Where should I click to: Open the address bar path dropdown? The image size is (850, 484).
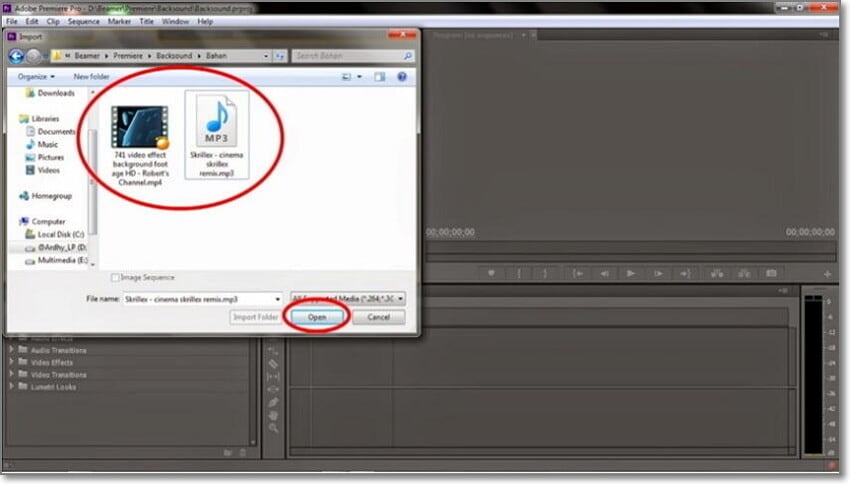(x=266, y=56)
